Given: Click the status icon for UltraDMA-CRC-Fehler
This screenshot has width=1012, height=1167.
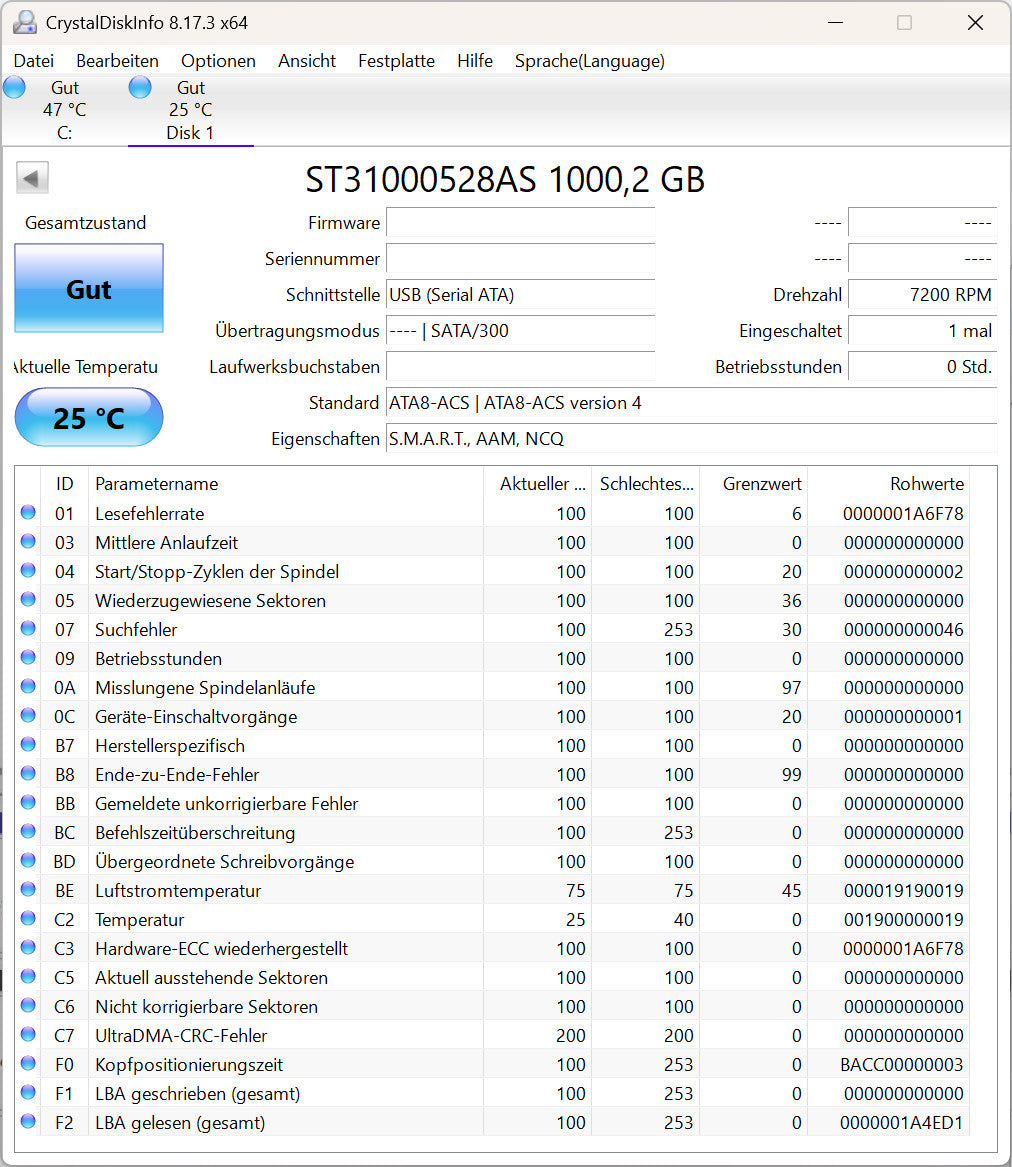Looking at the screenshot, I should pyautogui.click(x=28, y=1035).
